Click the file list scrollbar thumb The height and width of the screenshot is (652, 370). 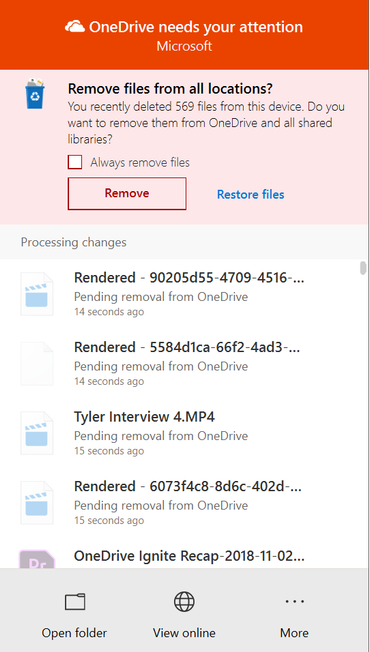[363, 268]
